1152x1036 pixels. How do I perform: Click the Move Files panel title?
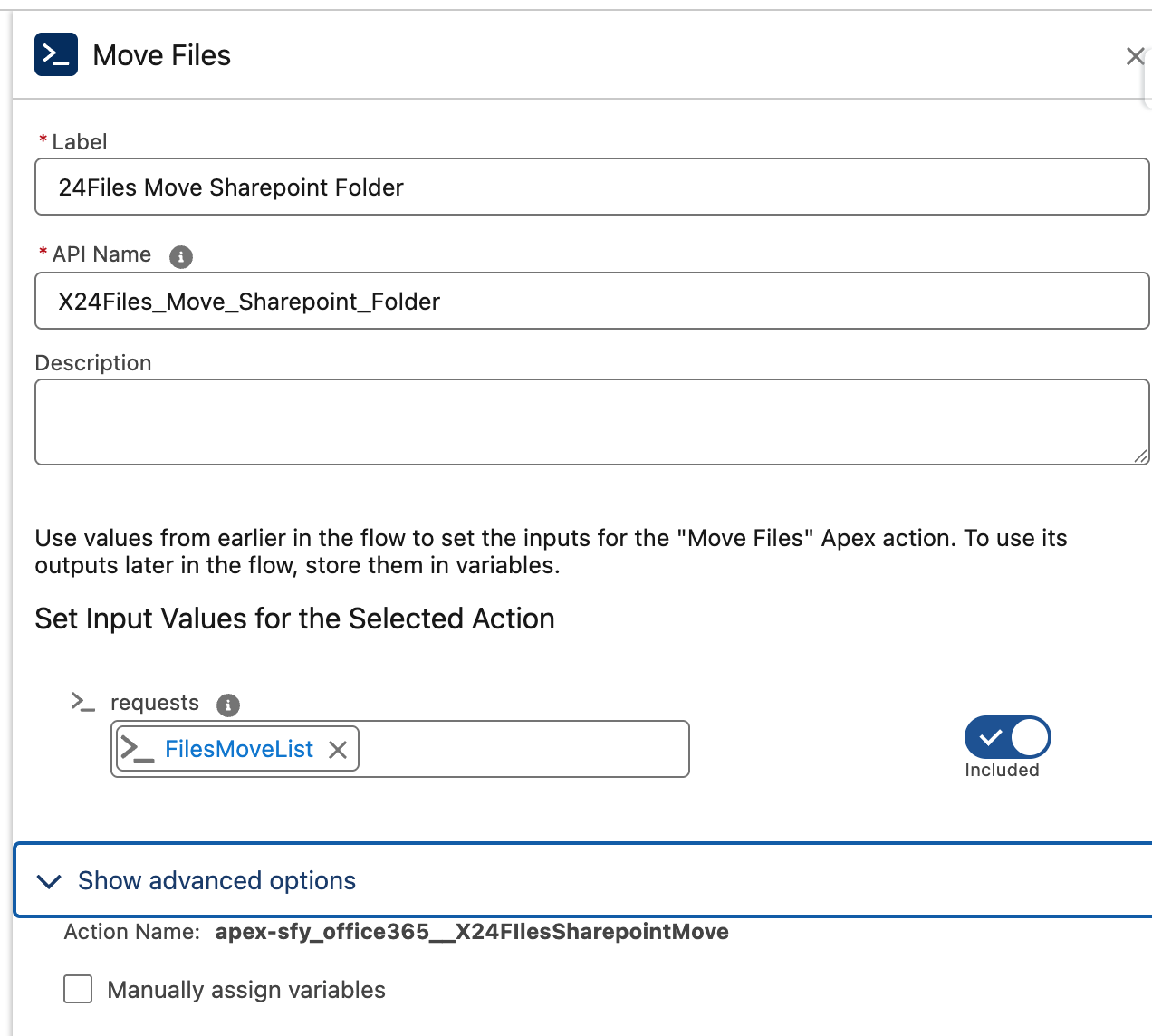coord(162,55)
